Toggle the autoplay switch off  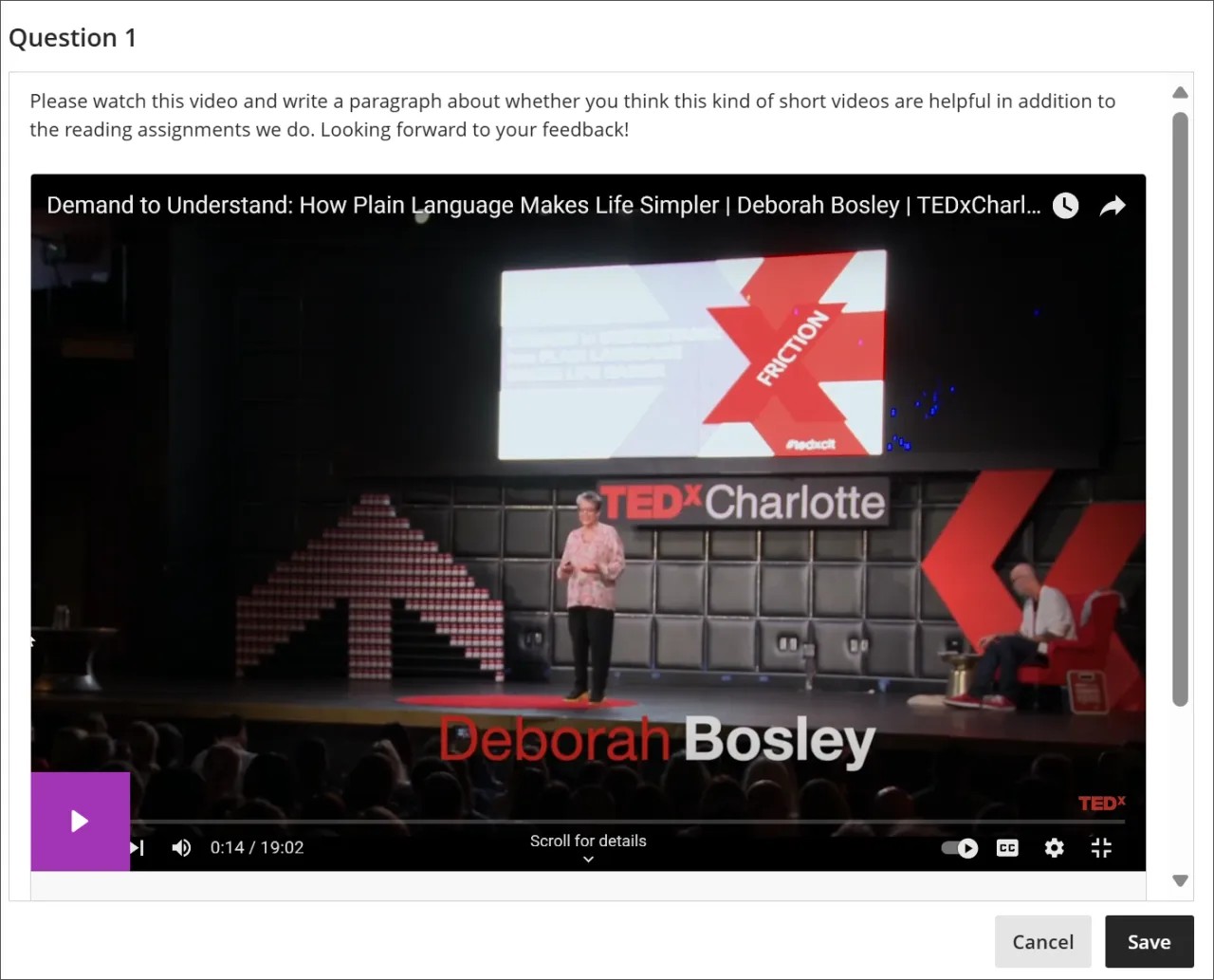coord(959,848)
